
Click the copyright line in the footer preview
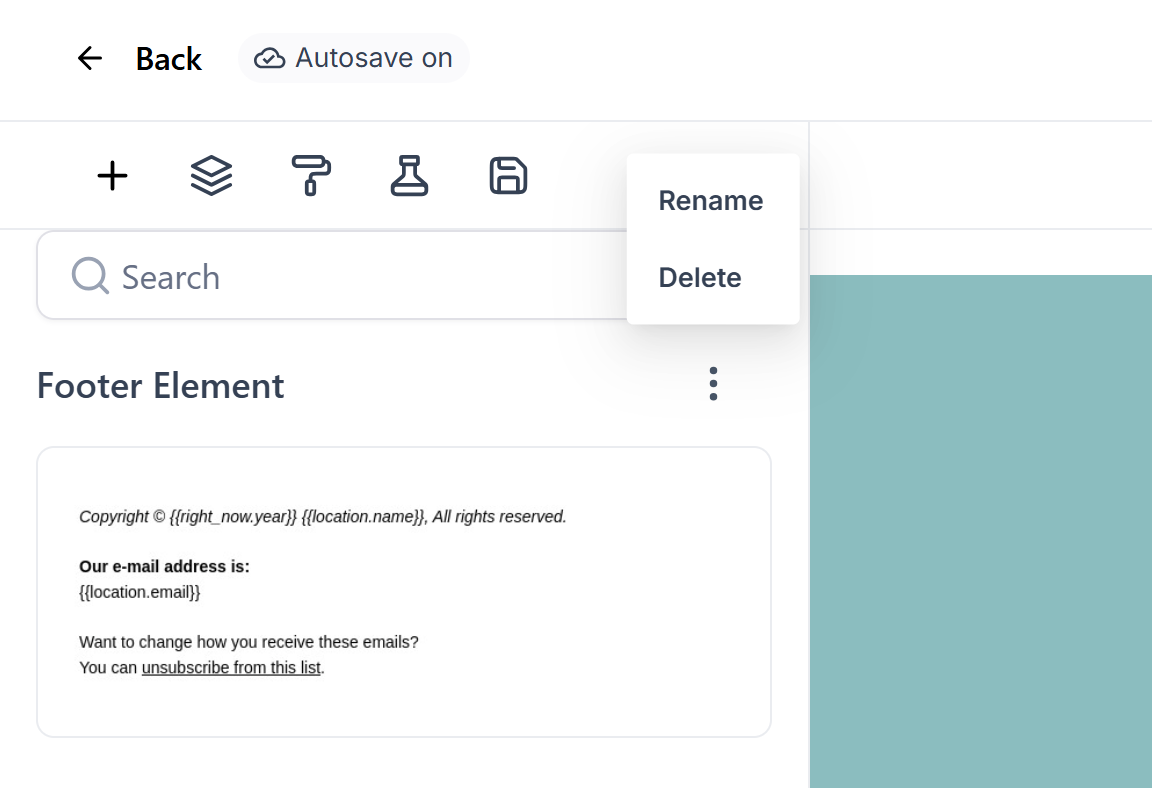(322, 516)
